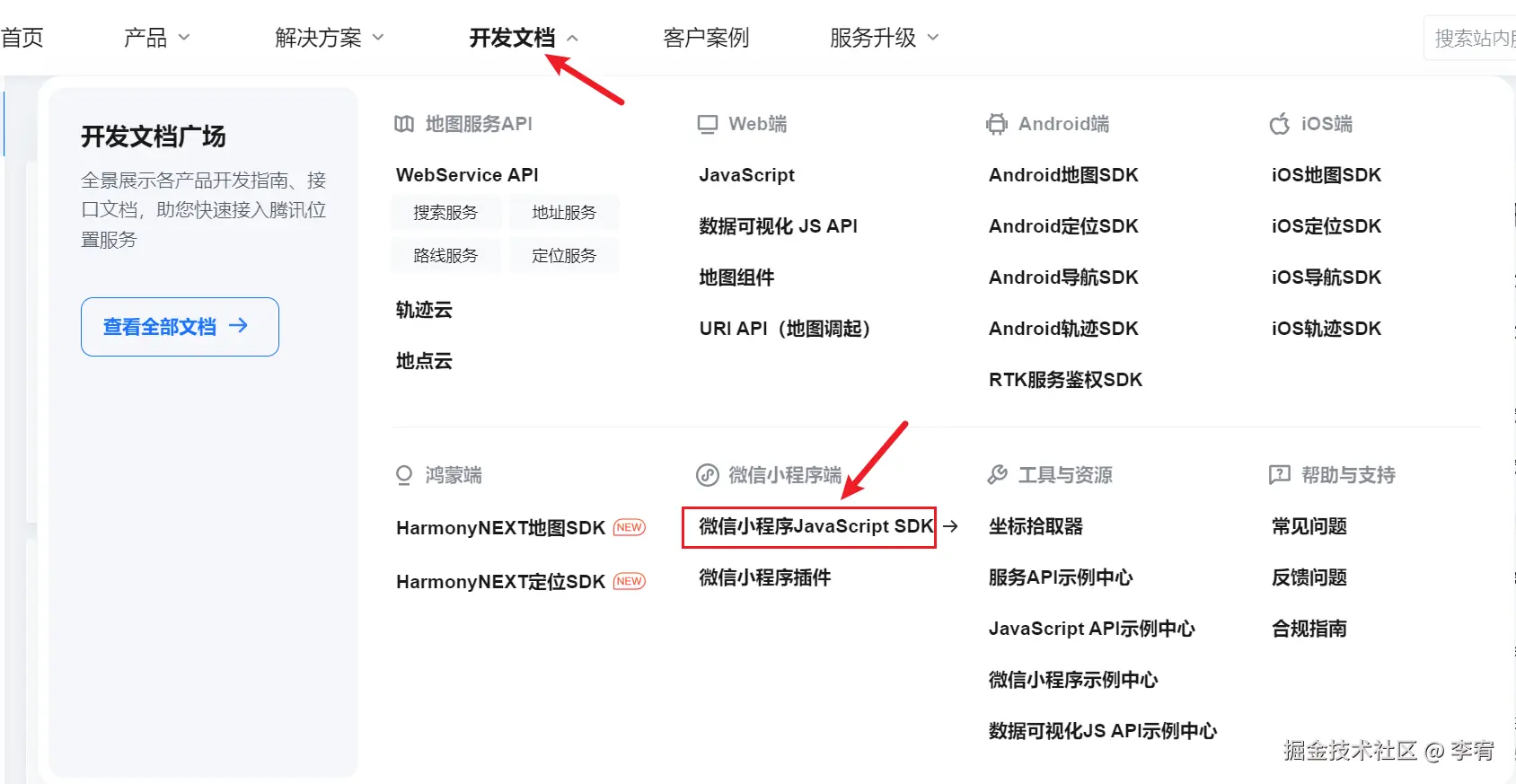Open the 地图组件 link
The width and height of the screenshot is (1516, 784).
[736, 277]
